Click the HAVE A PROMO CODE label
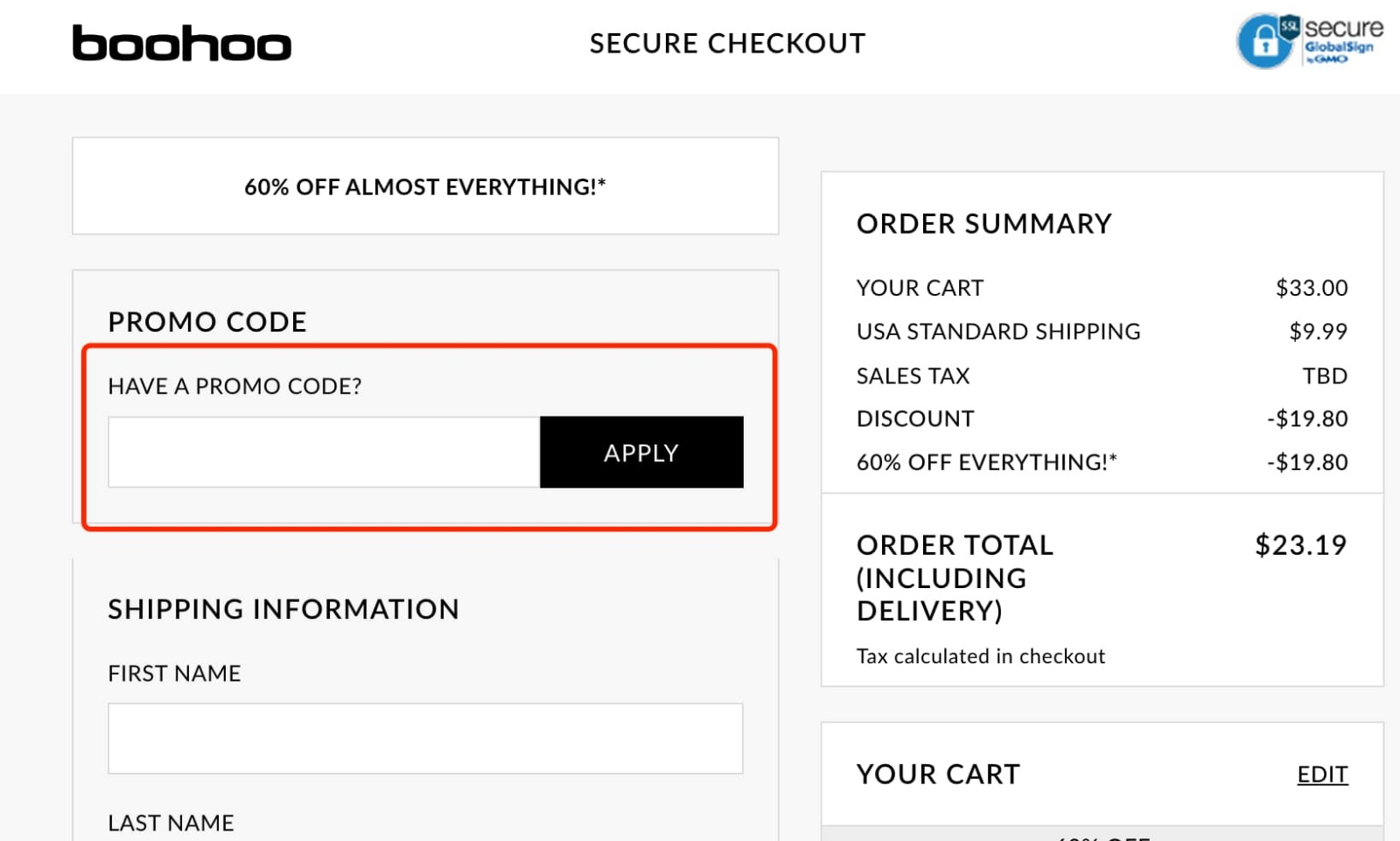 (x=236, y=386)
